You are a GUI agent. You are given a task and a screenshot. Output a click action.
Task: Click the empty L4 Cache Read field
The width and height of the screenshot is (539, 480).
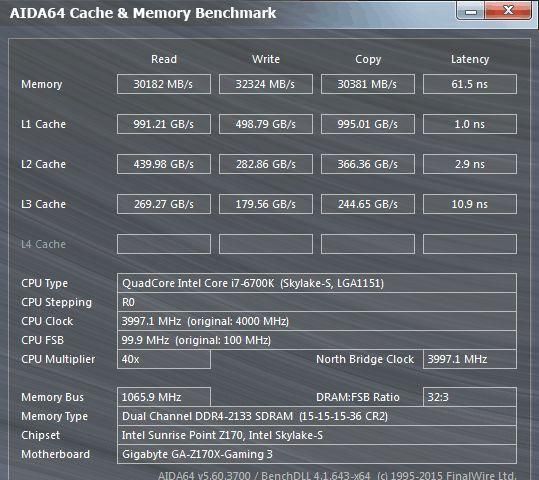(x=164, y=244)
